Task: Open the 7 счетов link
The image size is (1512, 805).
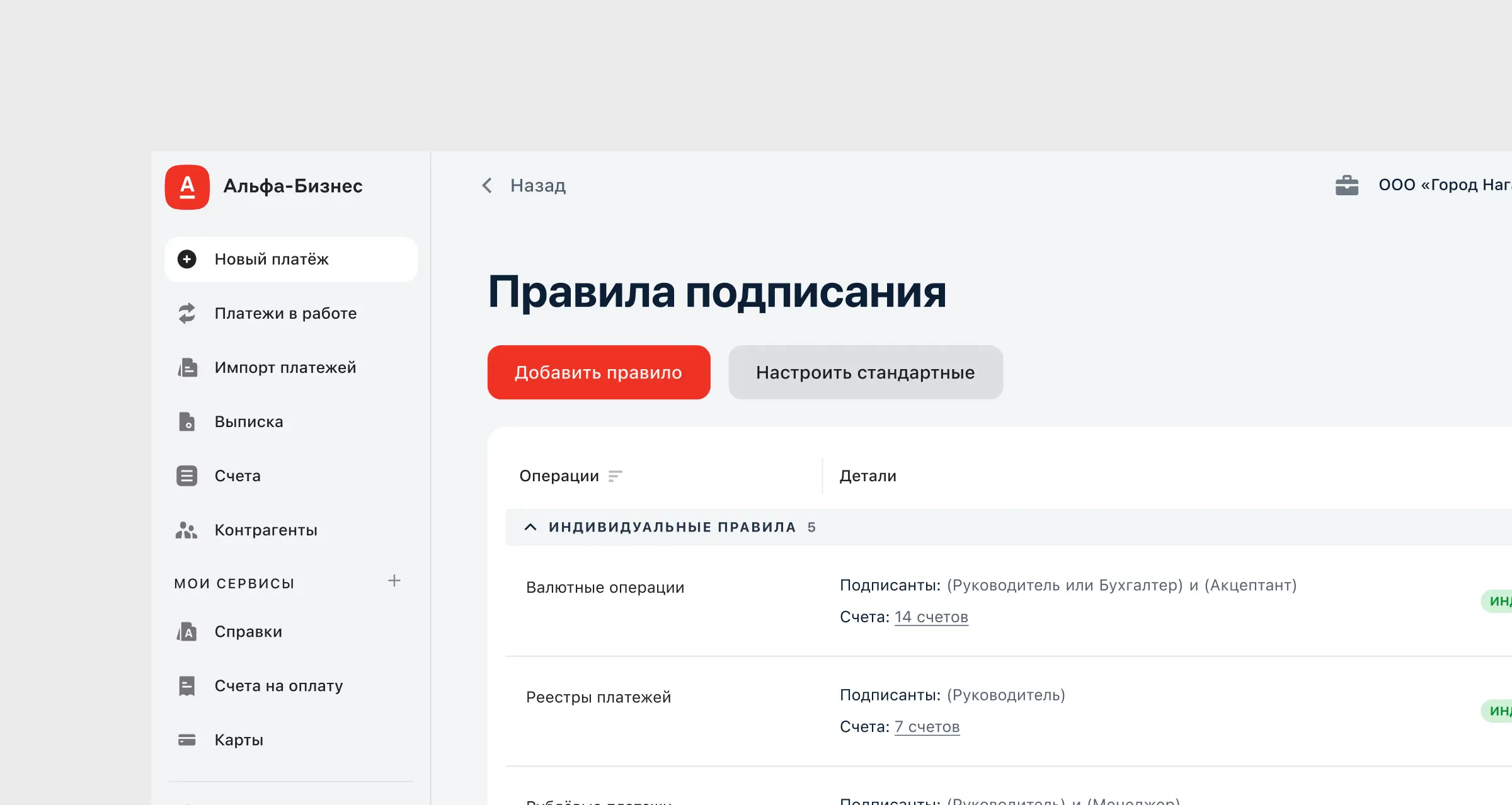Action: 927,726
